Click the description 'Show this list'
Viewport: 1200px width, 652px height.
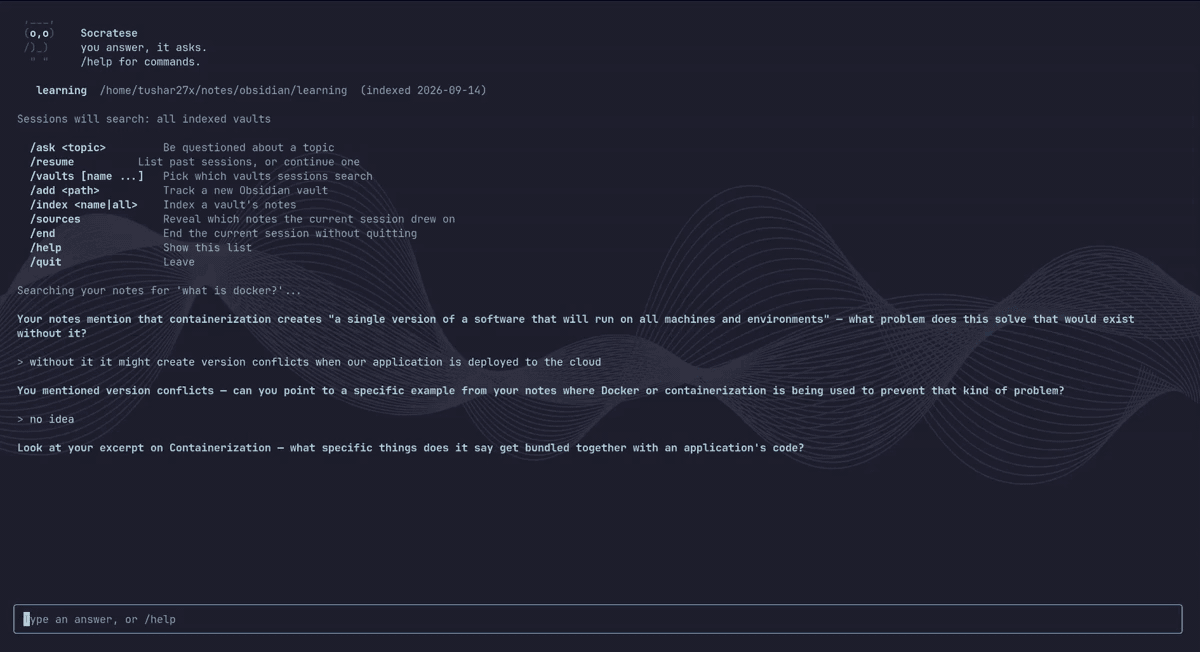pyautogui.click(x=208, y=247)
